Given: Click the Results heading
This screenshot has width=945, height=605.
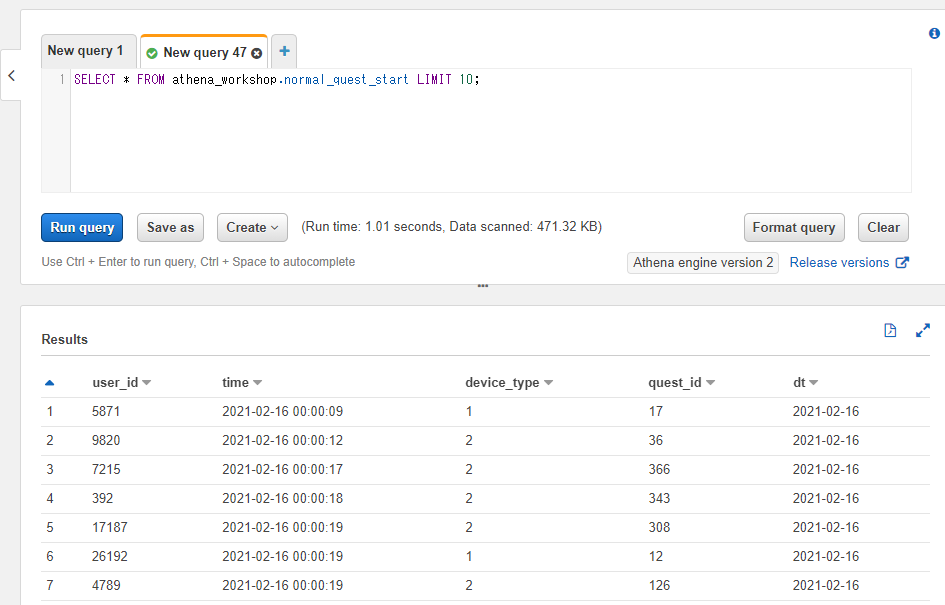Looking at the screenshot, I should (x=64, y=339).
